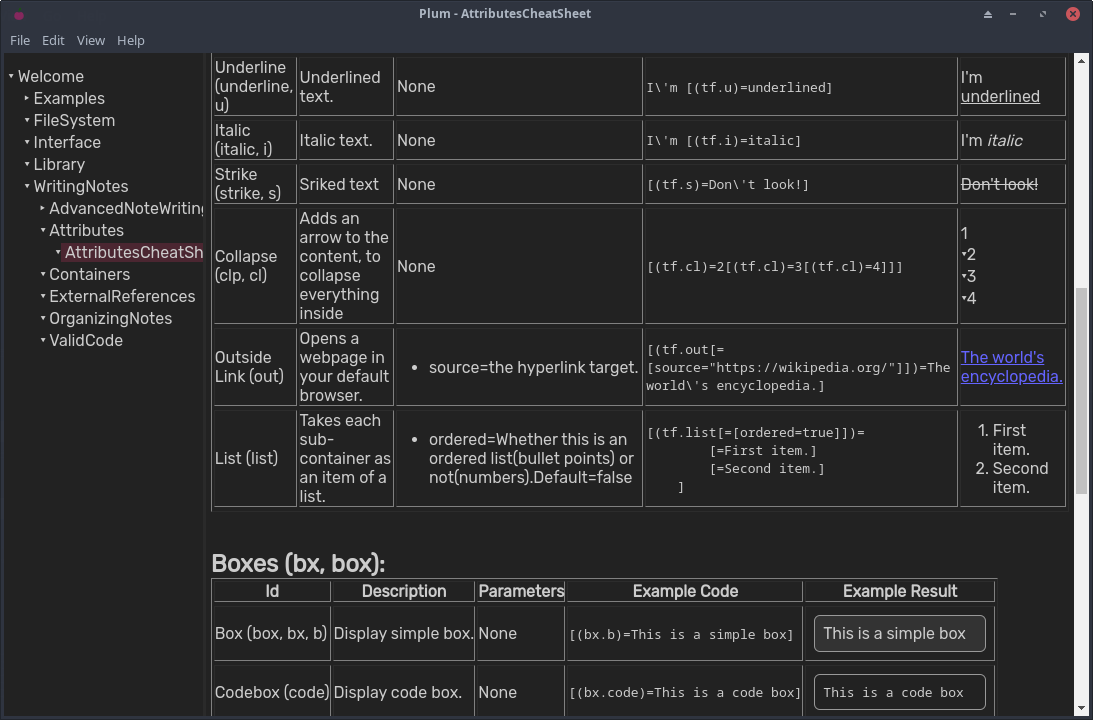
Task: Click the underlined example result text
Action: click(1000, 96)
